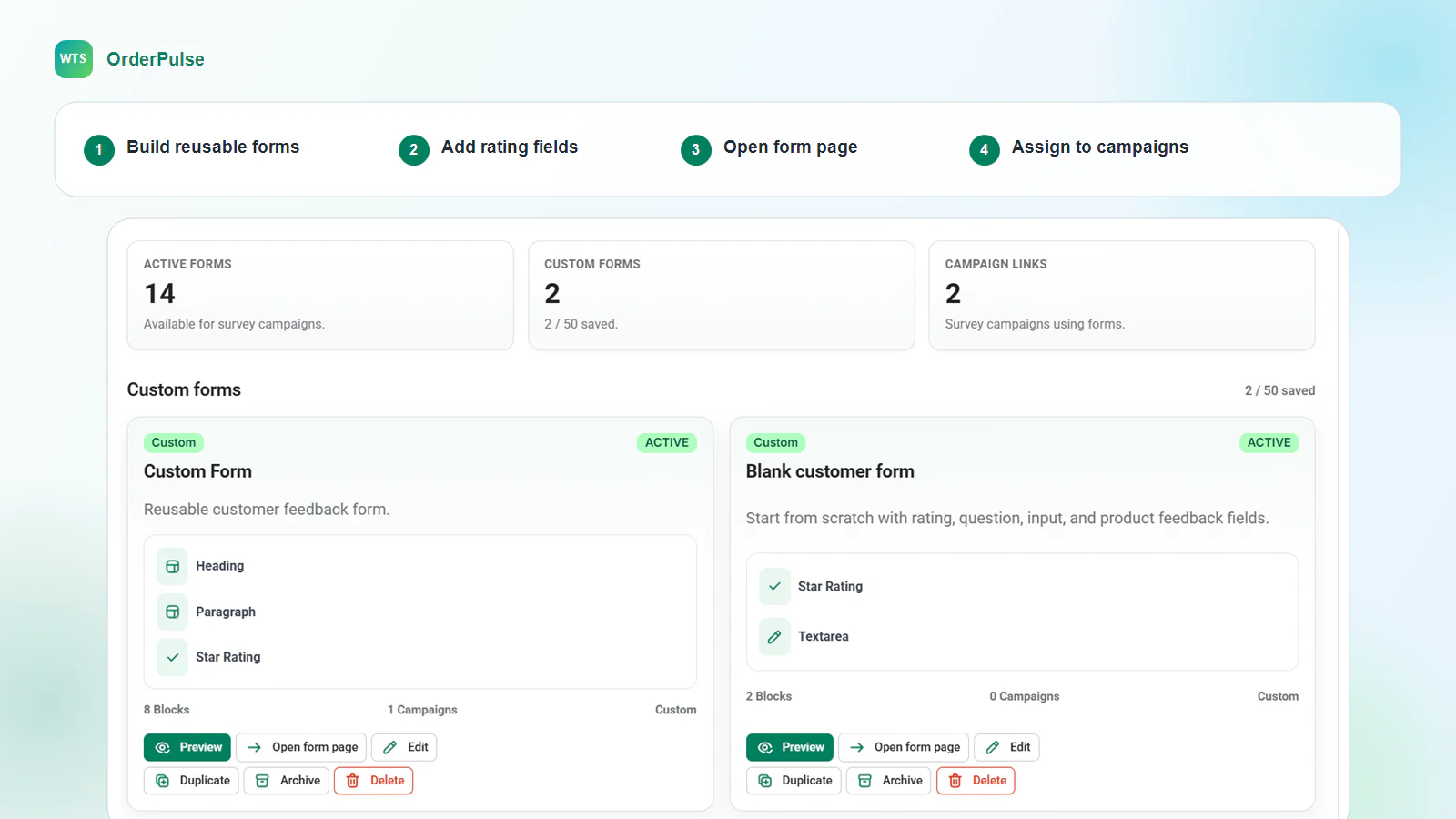Click the Blank customer form title

(830, 471)
